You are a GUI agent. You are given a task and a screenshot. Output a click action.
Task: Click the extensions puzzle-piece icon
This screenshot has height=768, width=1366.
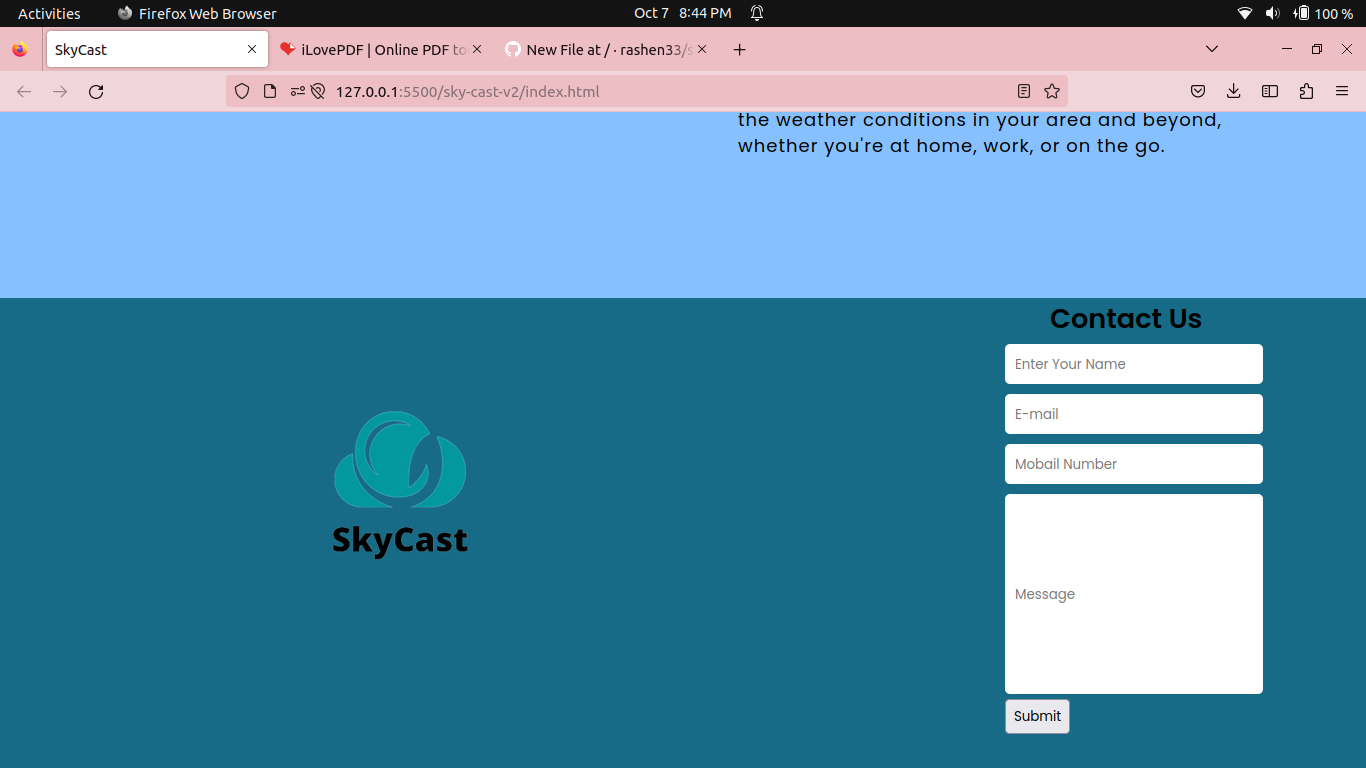[x=1306, y=91]
